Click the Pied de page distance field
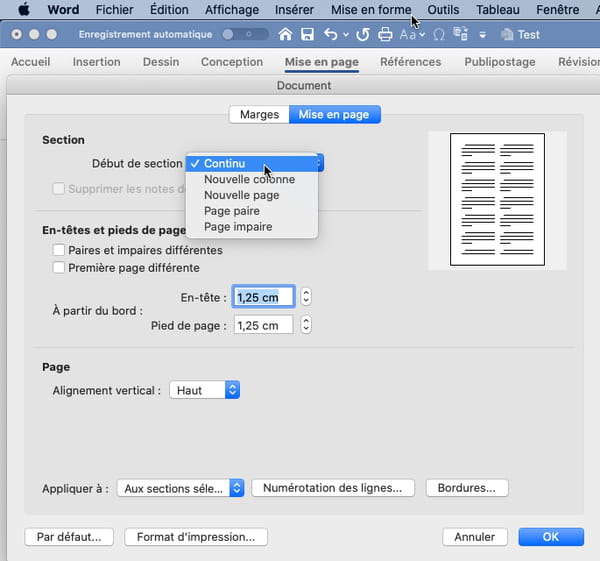 pos(263,325)
